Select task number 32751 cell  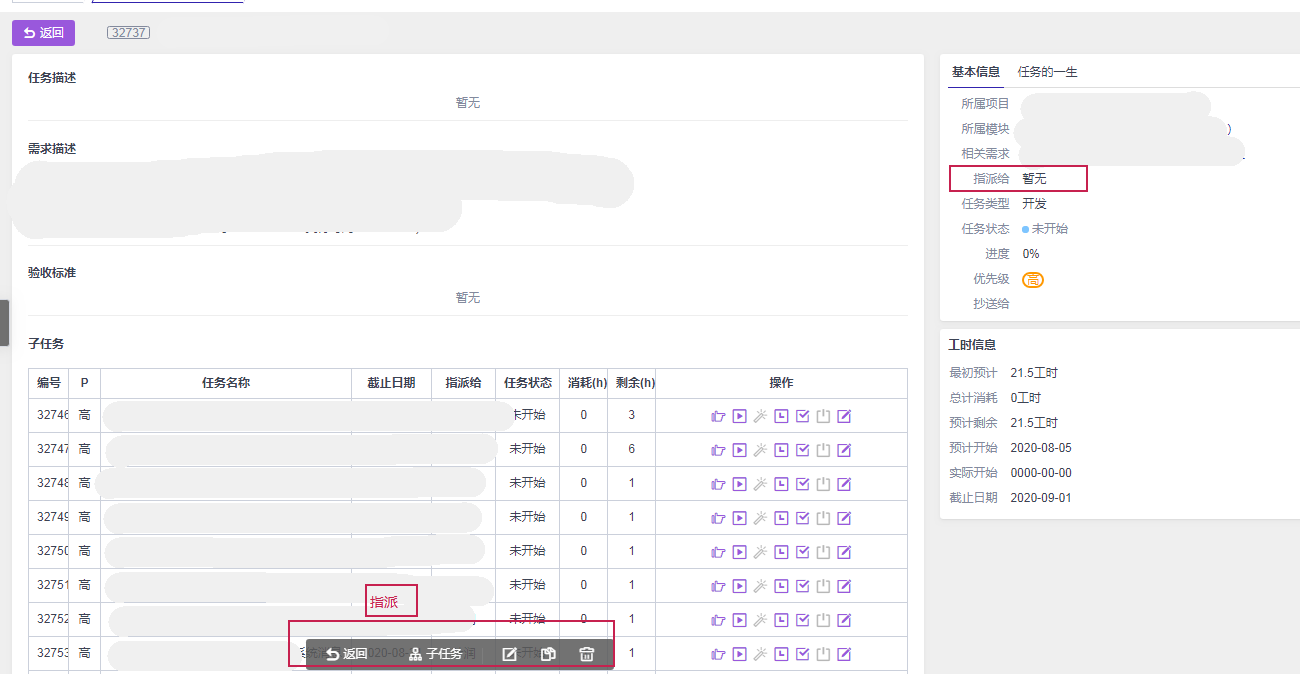[x=49, y=585]
